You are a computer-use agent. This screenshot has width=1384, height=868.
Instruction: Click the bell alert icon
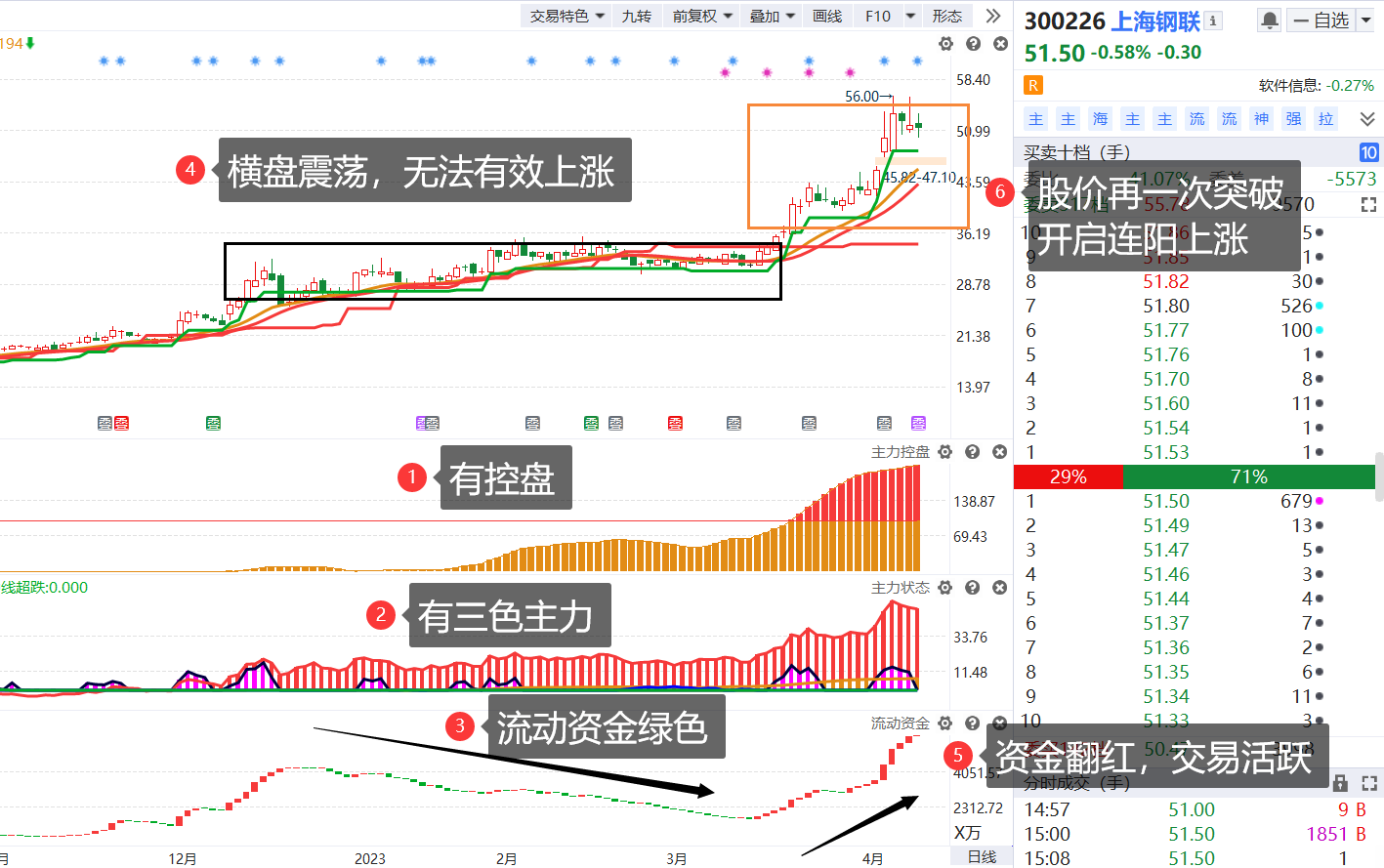pos(1270,21)
